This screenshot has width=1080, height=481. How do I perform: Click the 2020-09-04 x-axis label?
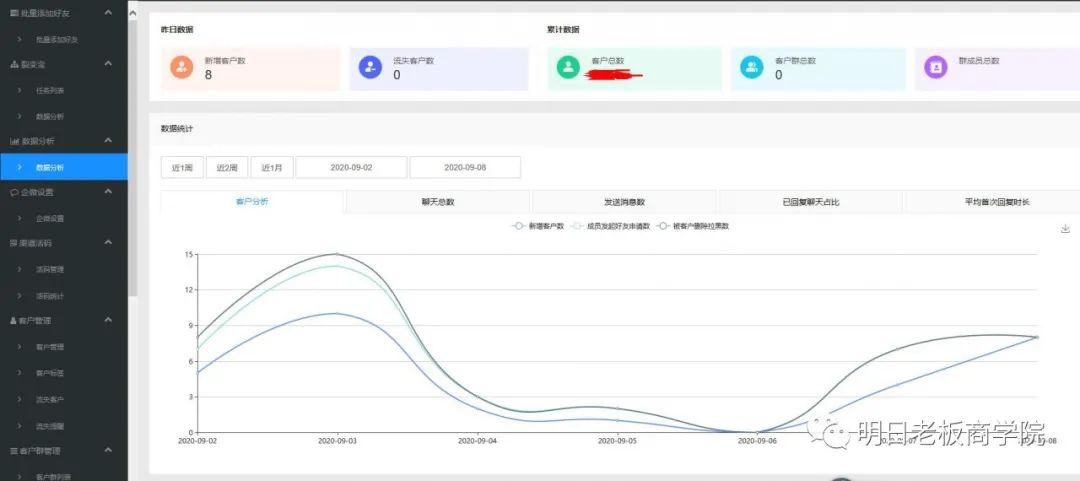tap(477, 440)
